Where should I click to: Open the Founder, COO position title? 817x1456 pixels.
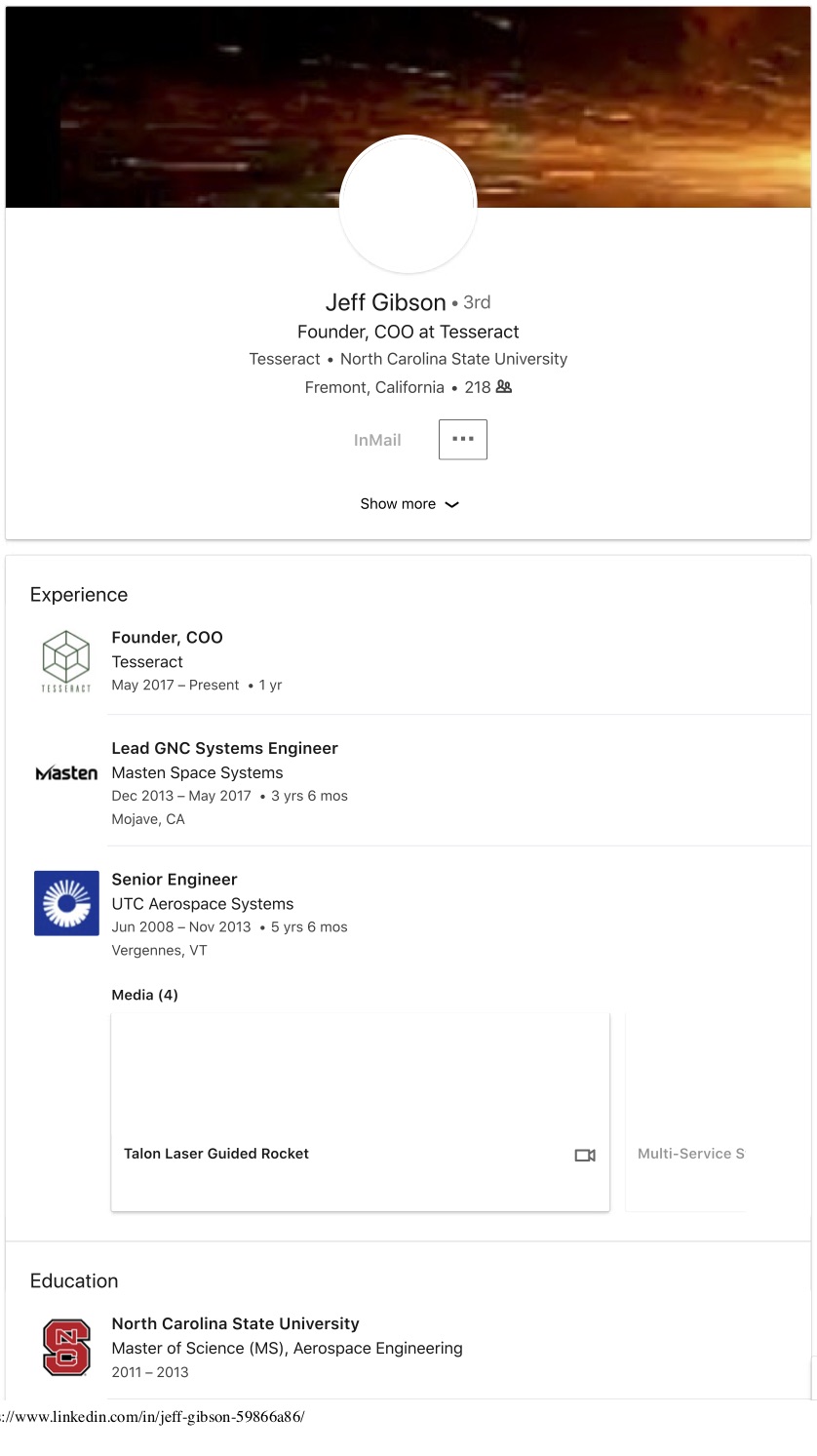click(x=167, y=638)
